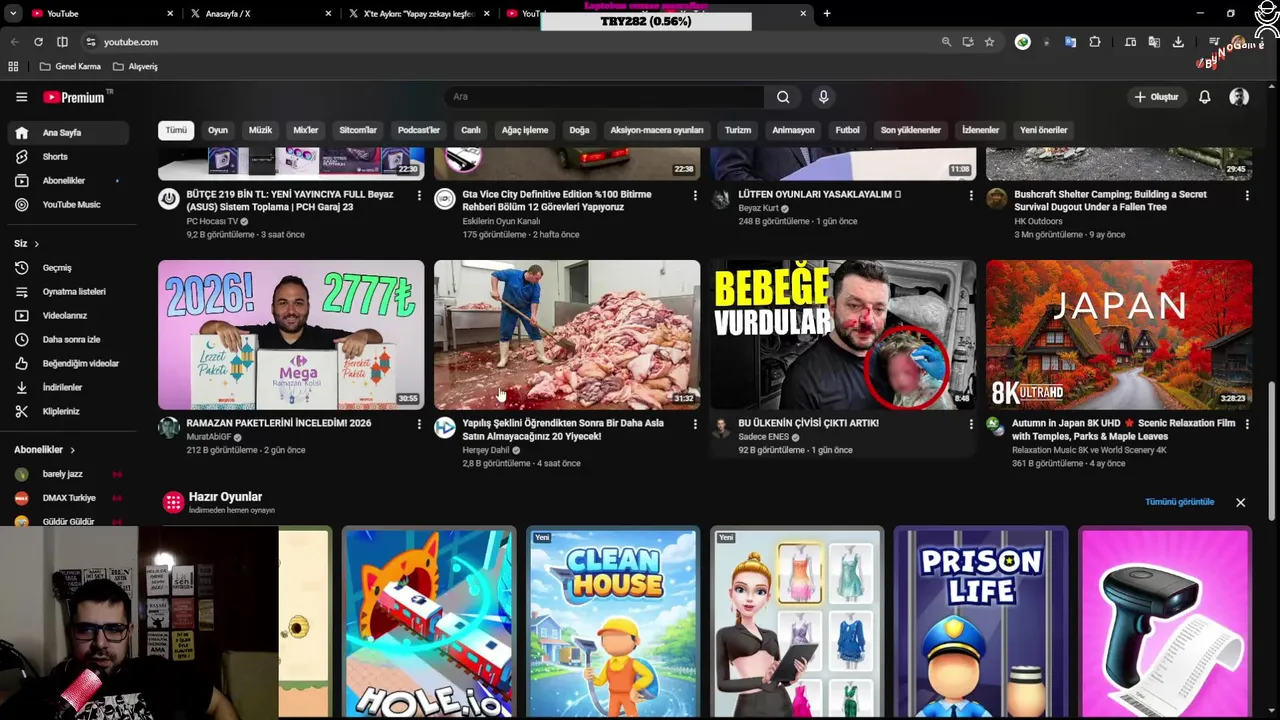Open the notifications bell
Screen dimensions: 1280x720
(x=1205, y=97)
